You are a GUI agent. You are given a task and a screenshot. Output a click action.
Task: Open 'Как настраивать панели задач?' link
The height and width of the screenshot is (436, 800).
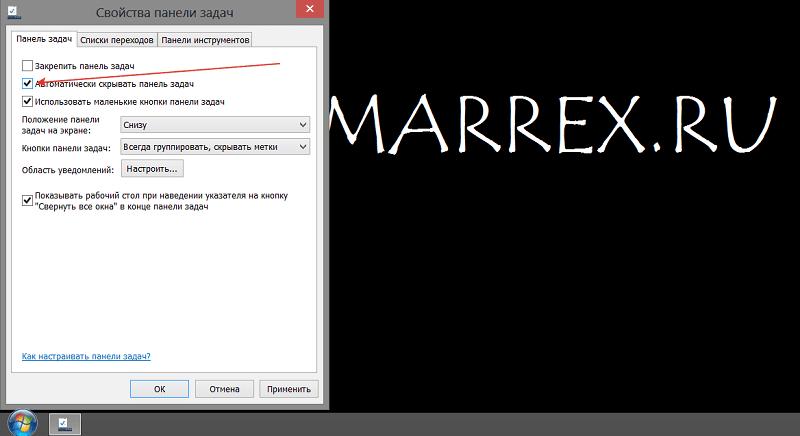(x=86, y=356)
